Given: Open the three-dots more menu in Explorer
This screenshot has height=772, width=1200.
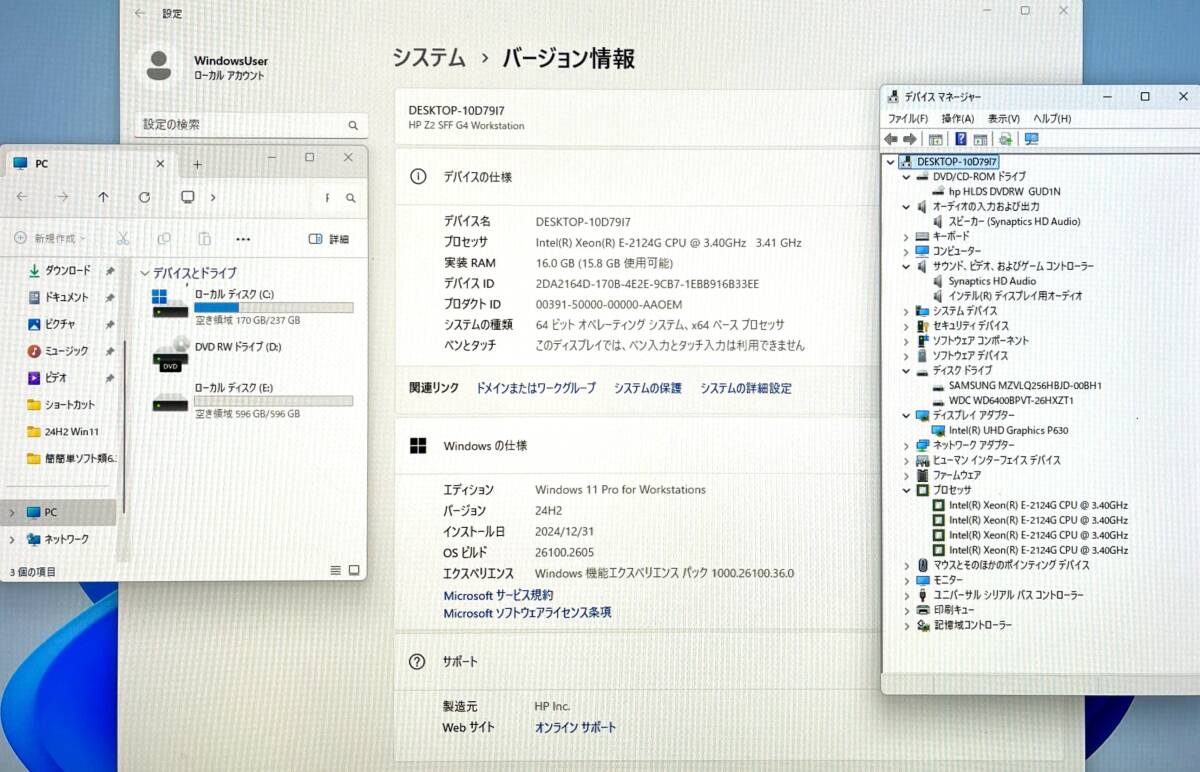Looking at the screenshot, I should click(243, 239).
